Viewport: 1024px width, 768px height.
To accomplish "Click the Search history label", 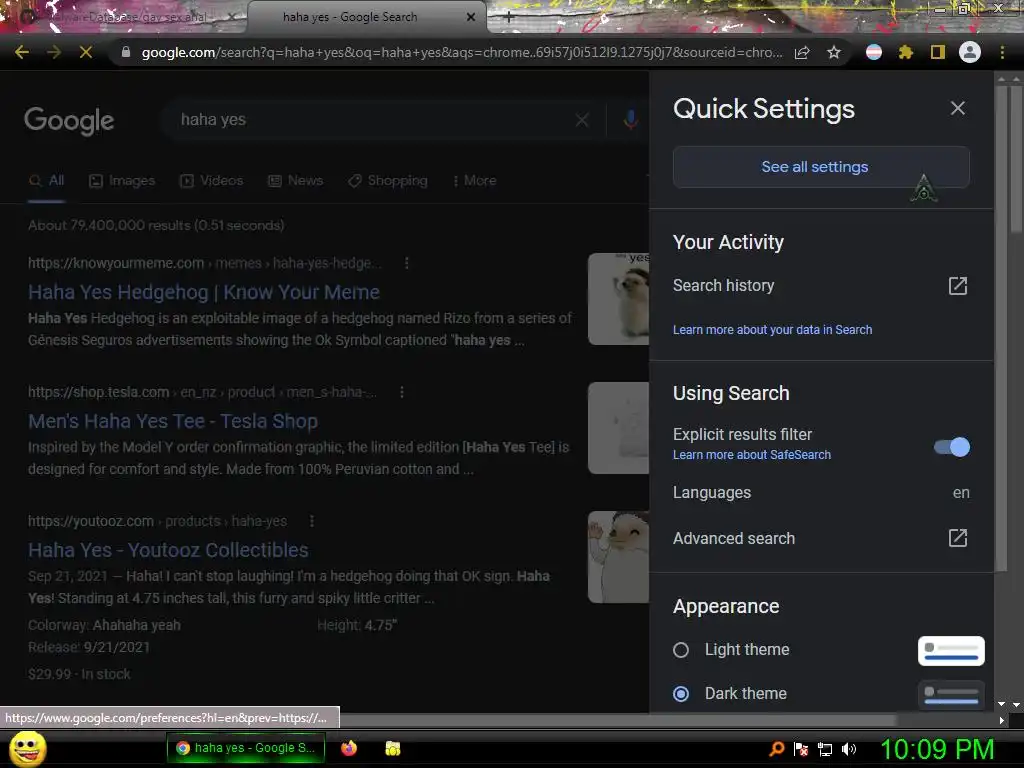I will click(x=724, y=285).
